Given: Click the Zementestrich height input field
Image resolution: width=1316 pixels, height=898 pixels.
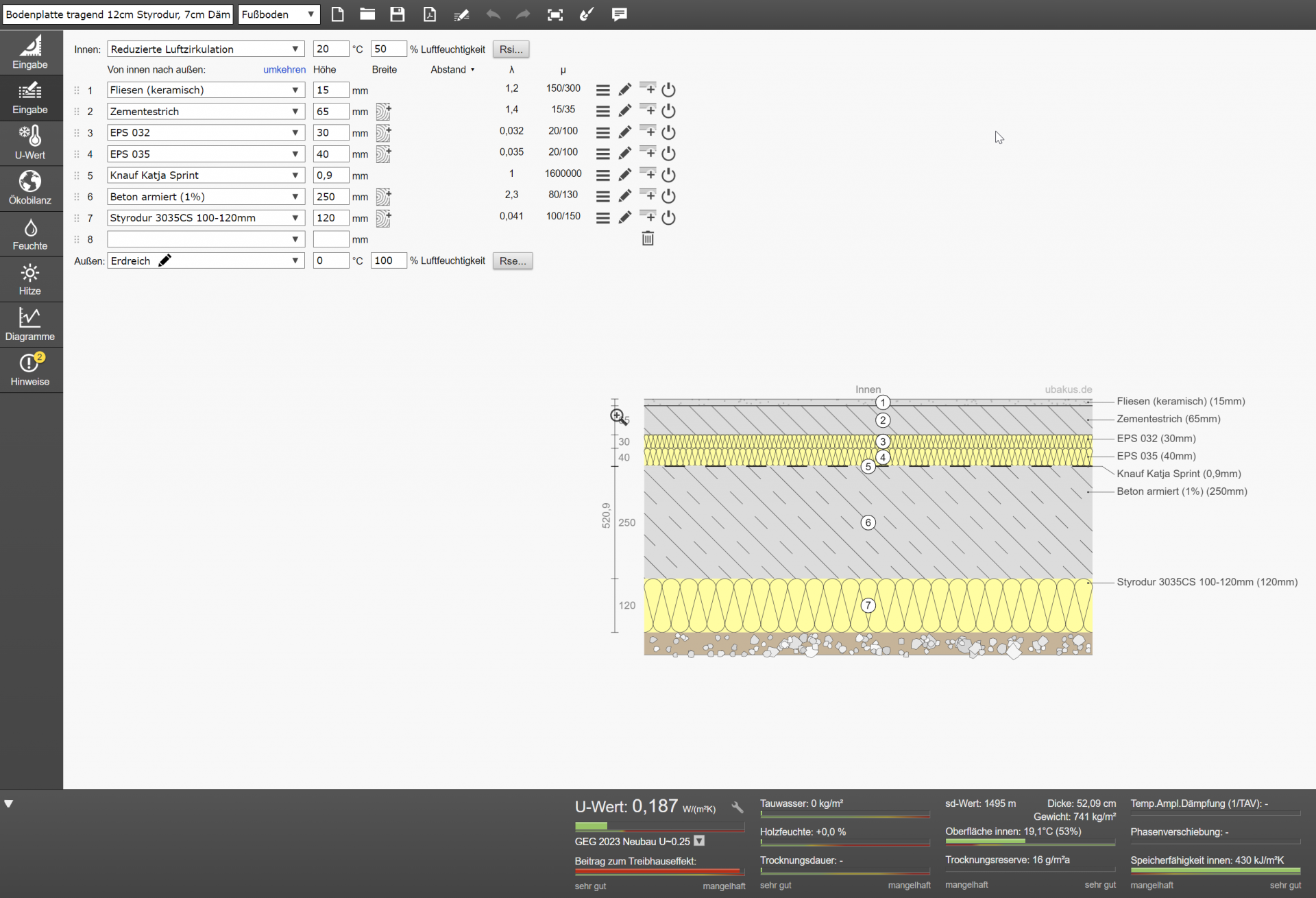Looking at the screenshot, I should pyautogui.click(x=330, y=111).
